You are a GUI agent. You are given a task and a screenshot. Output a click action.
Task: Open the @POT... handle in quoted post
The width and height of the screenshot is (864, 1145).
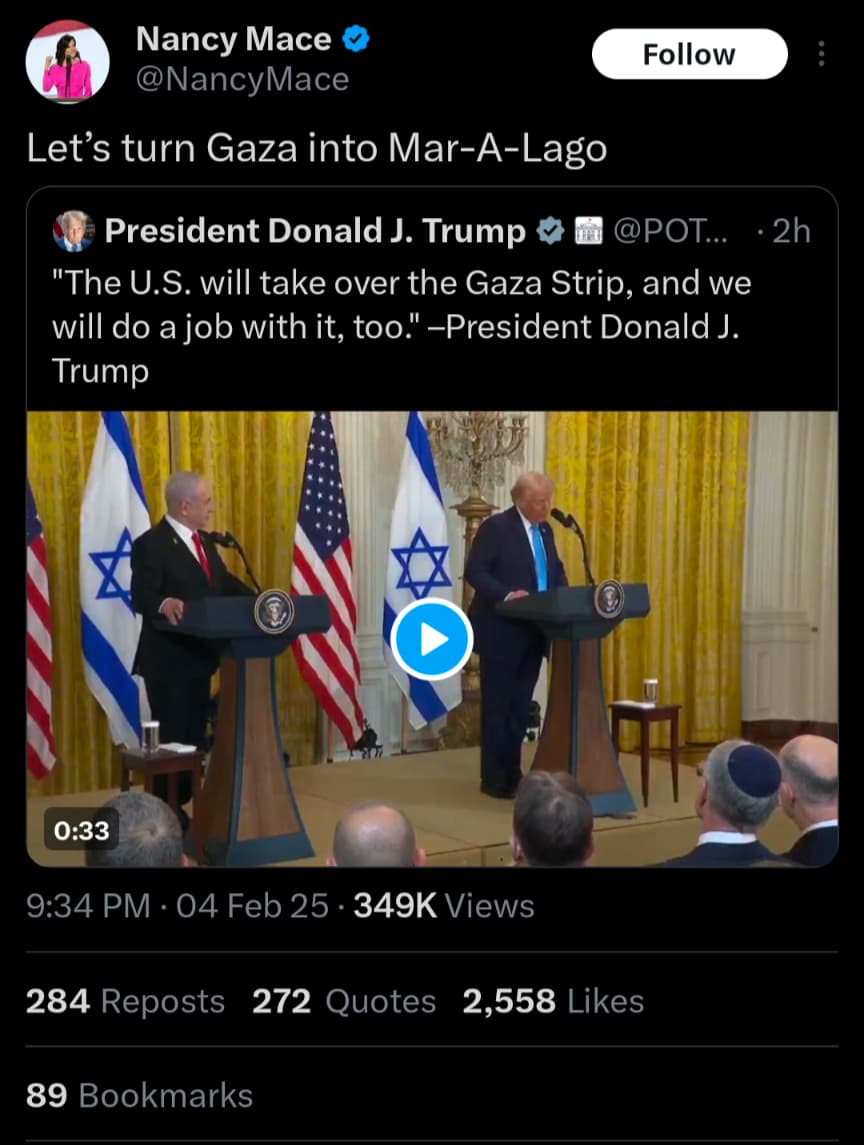point(670,231)
